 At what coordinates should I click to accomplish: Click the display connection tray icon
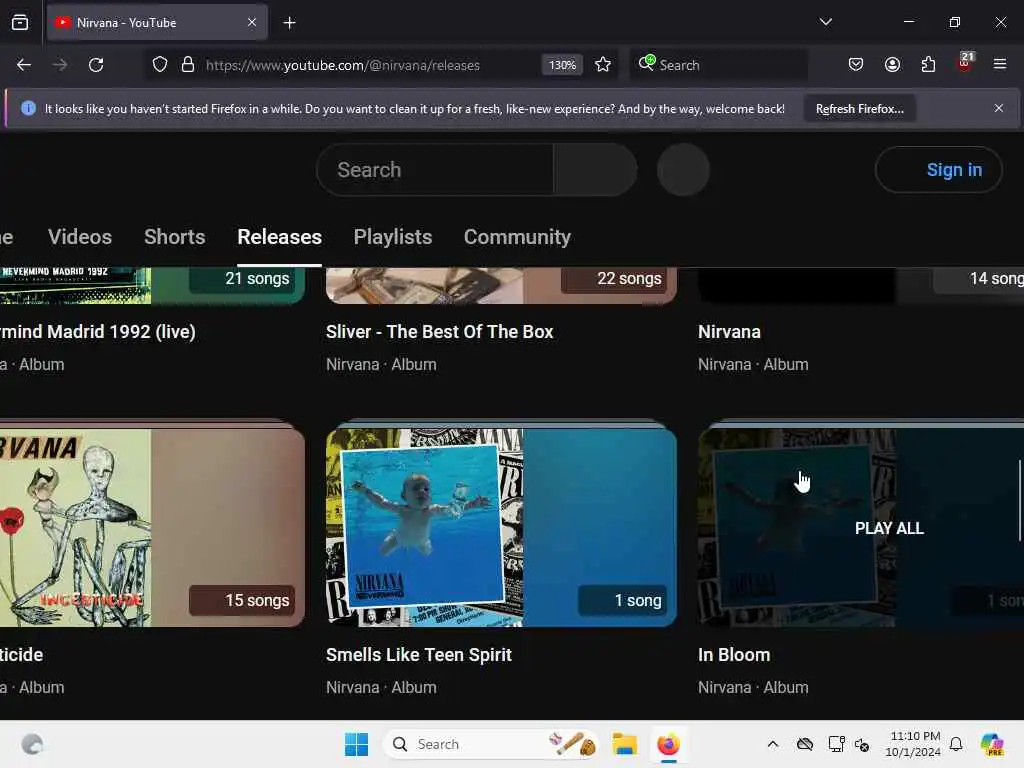[836, 744]
